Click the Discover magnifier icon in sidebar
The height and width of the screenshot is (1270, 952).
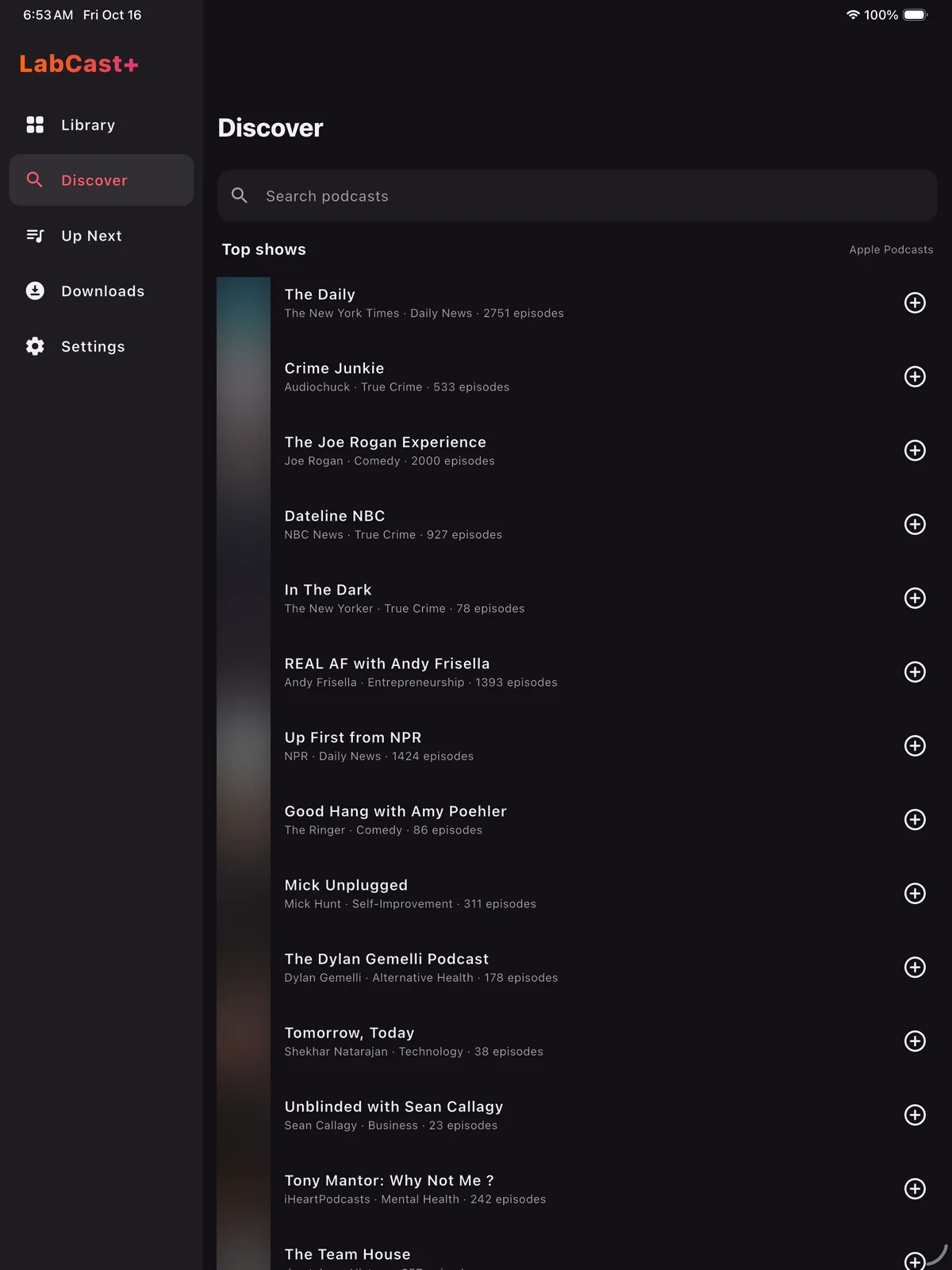click(x=35, y=180)
